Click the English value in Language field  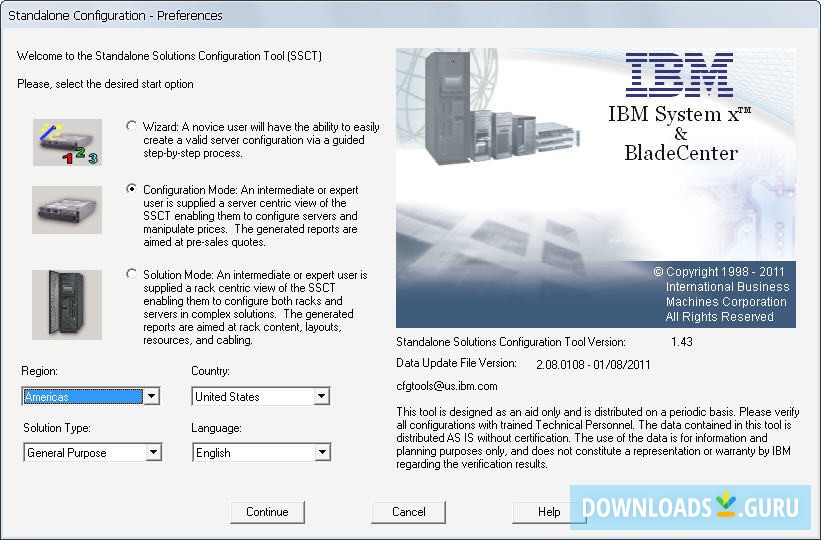click(x=254, y=453)
